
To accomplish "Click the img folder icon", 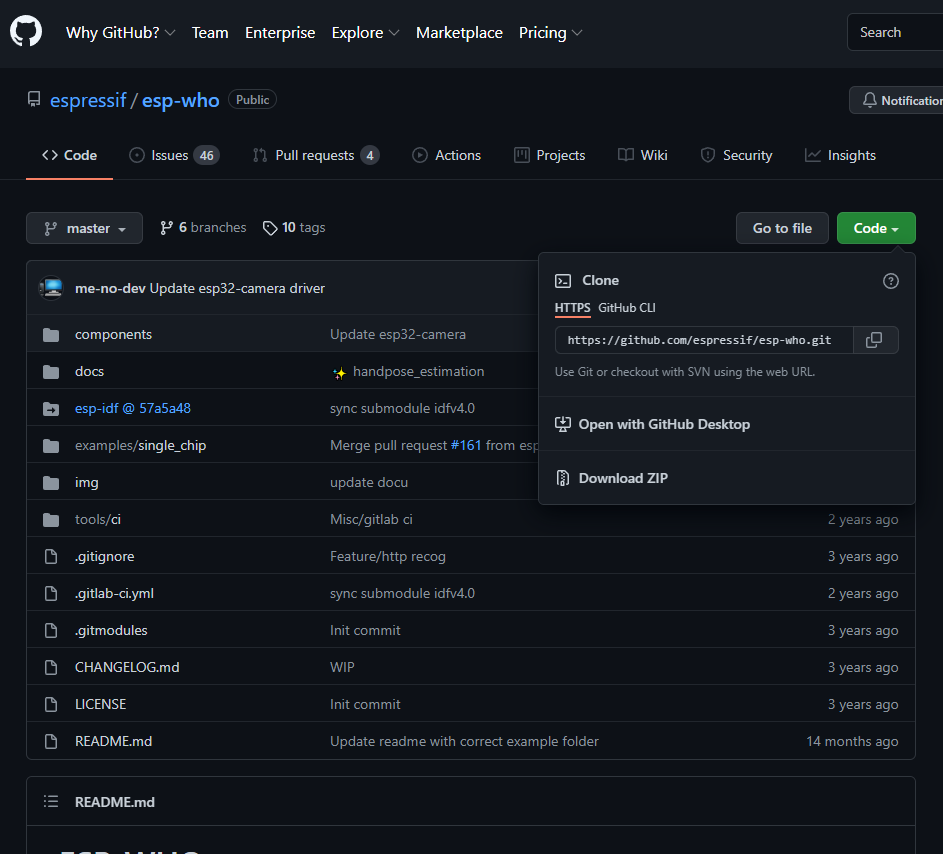I will 51,483.
